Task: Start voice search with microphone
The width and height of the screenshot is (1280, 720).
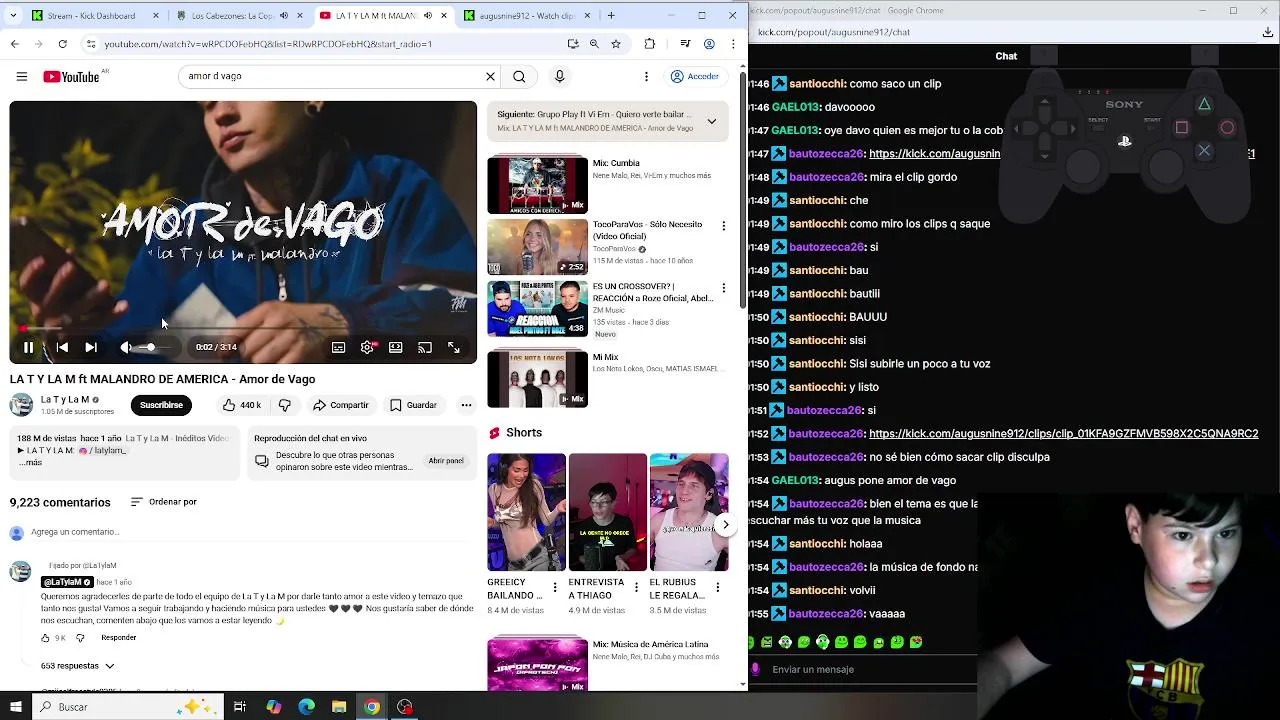Action: 559,76
